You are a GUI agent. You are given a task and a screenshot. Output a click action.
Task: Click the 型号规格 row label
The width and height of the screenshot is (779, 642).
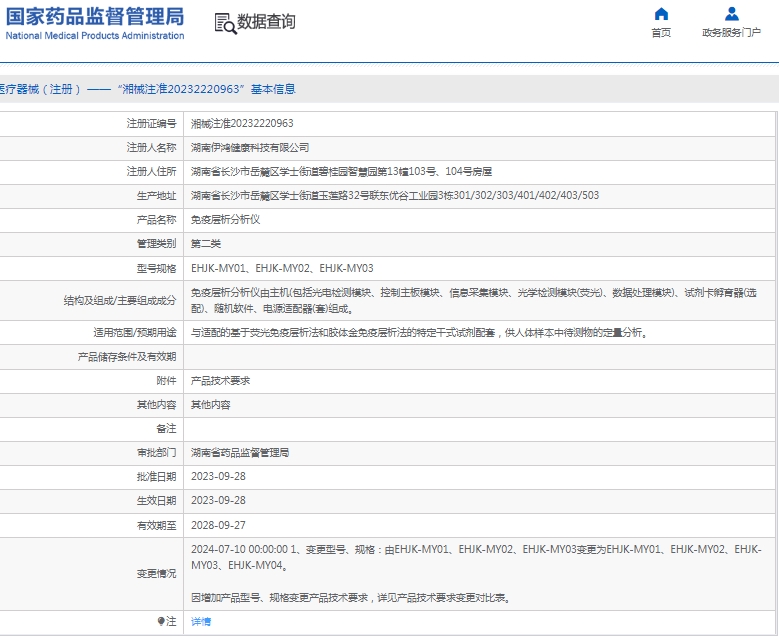pos(156,269)
